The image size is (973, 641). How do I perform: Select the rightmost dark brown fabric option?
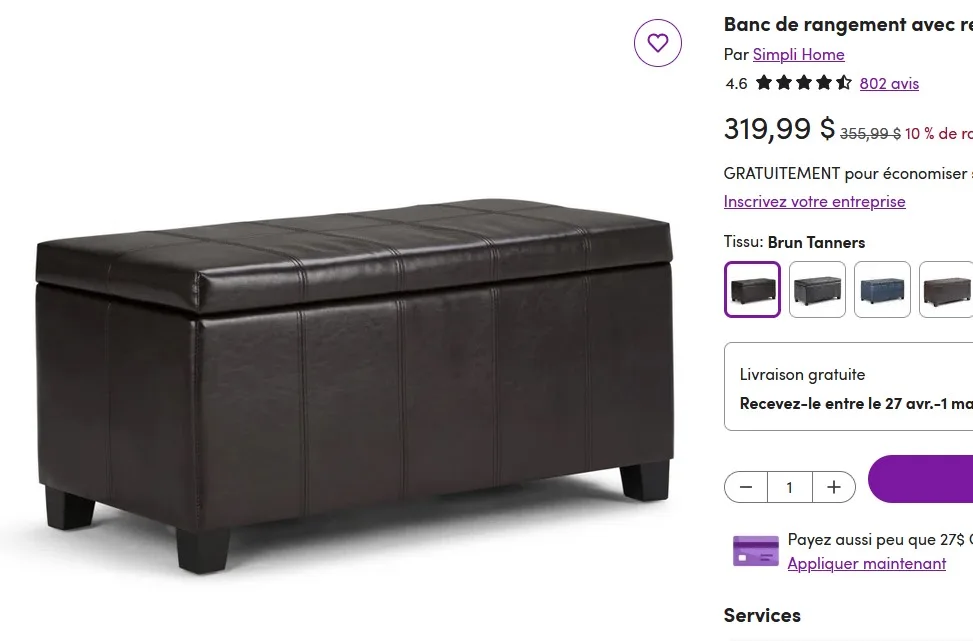pyautogui.click(x=946, y=289)
